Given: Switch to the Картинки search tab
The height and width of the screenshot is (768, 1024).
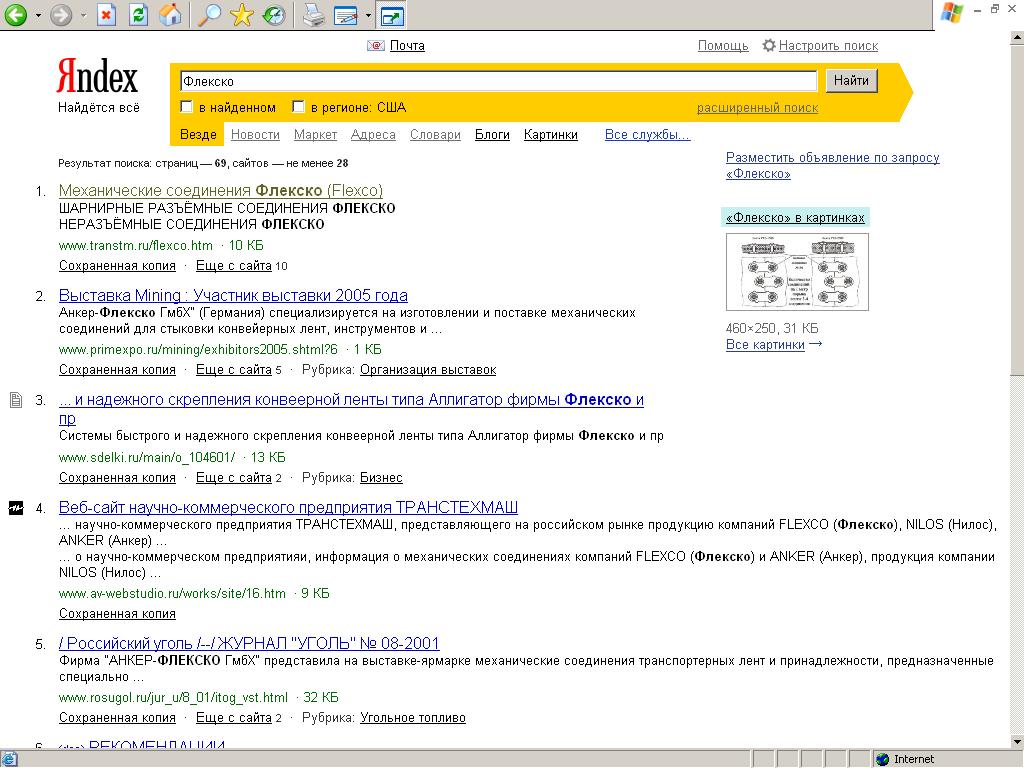Looking at the screenshot, I should pyautogui.click(x=550, y=134).
